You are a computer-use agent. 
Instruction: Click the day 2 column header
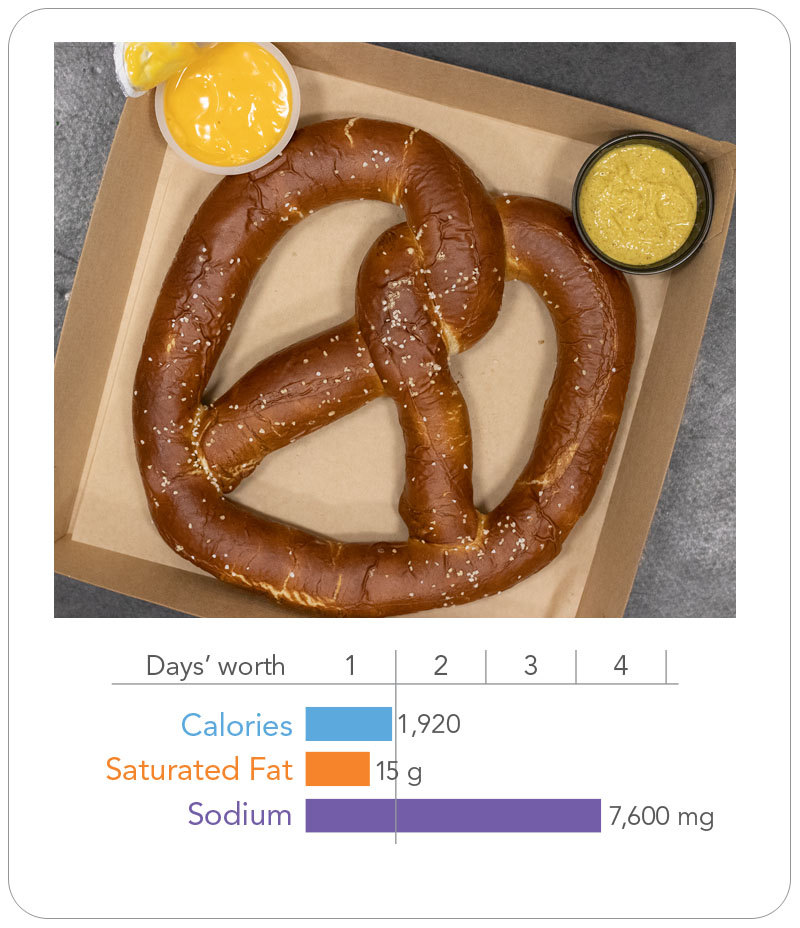click(x=441, y=666)
